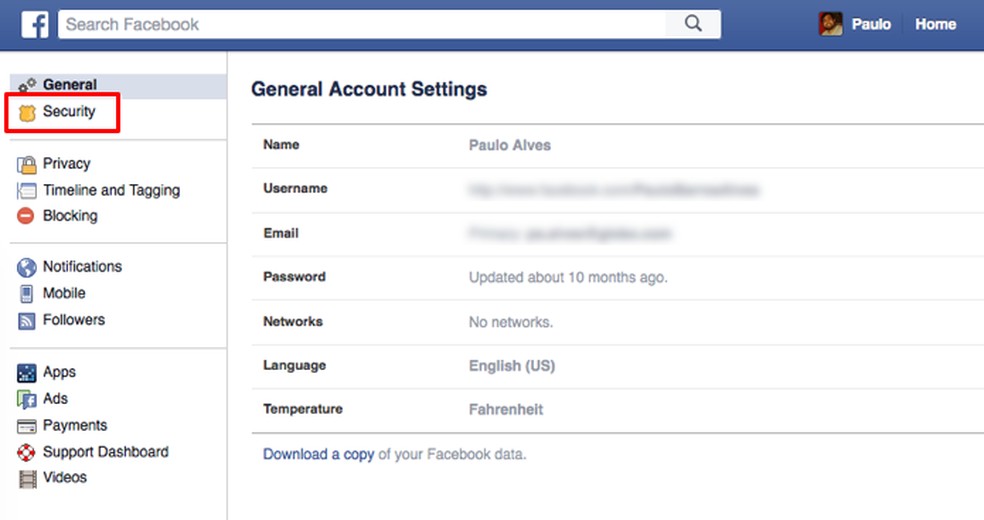Screen dimensions: 984x520
Task: Click the Security shield icon
Action: click(x=27, y=113)
